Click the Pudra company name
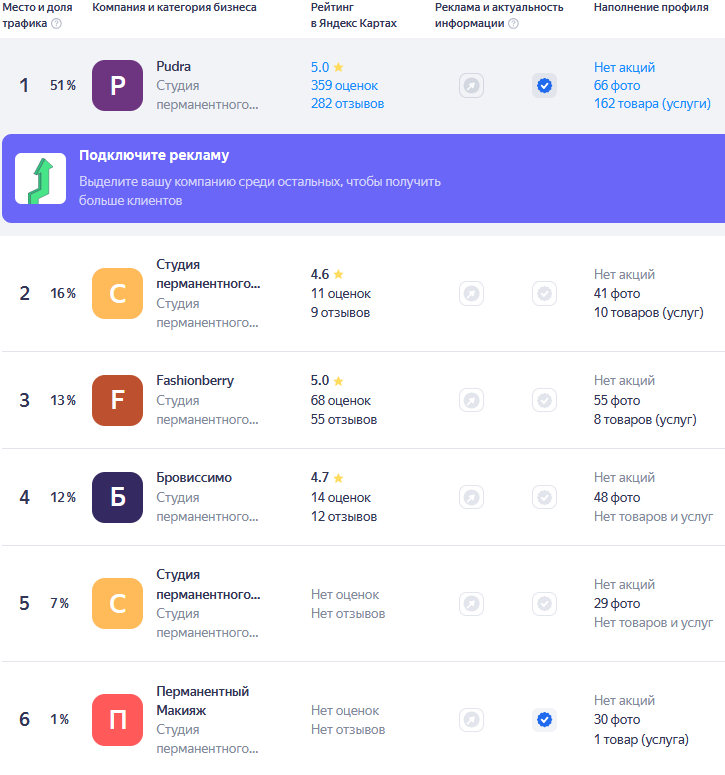725x775 pixels. pos(174,67)
